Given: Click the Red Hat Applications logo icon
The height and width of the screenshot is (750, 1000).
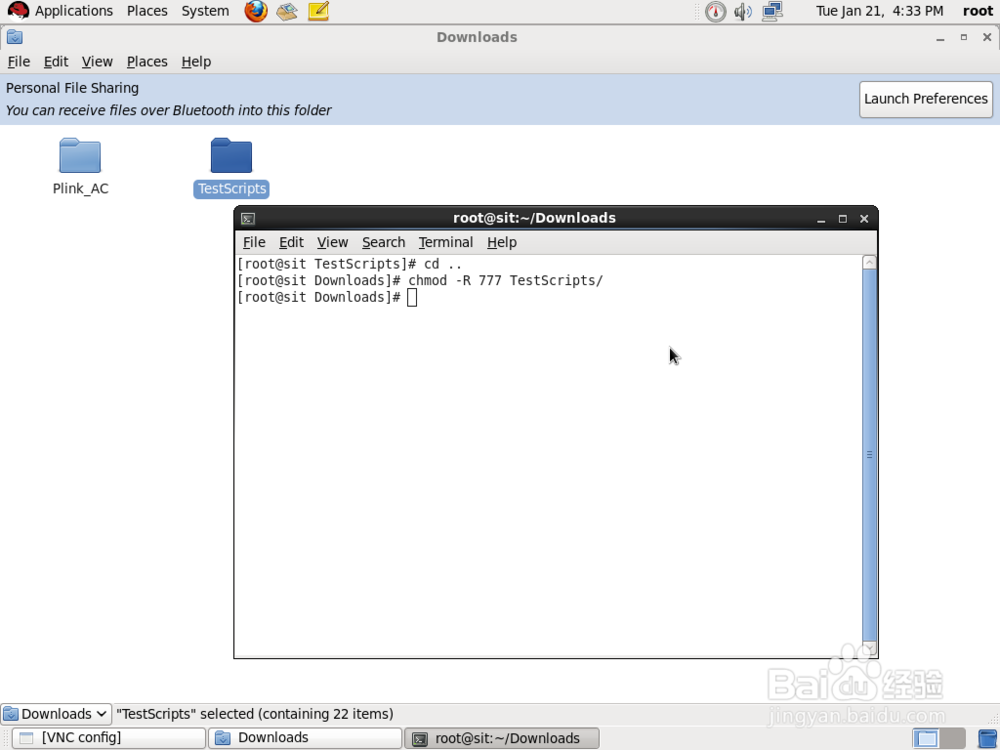Looking at the screenshot, I should coord(18,11).
